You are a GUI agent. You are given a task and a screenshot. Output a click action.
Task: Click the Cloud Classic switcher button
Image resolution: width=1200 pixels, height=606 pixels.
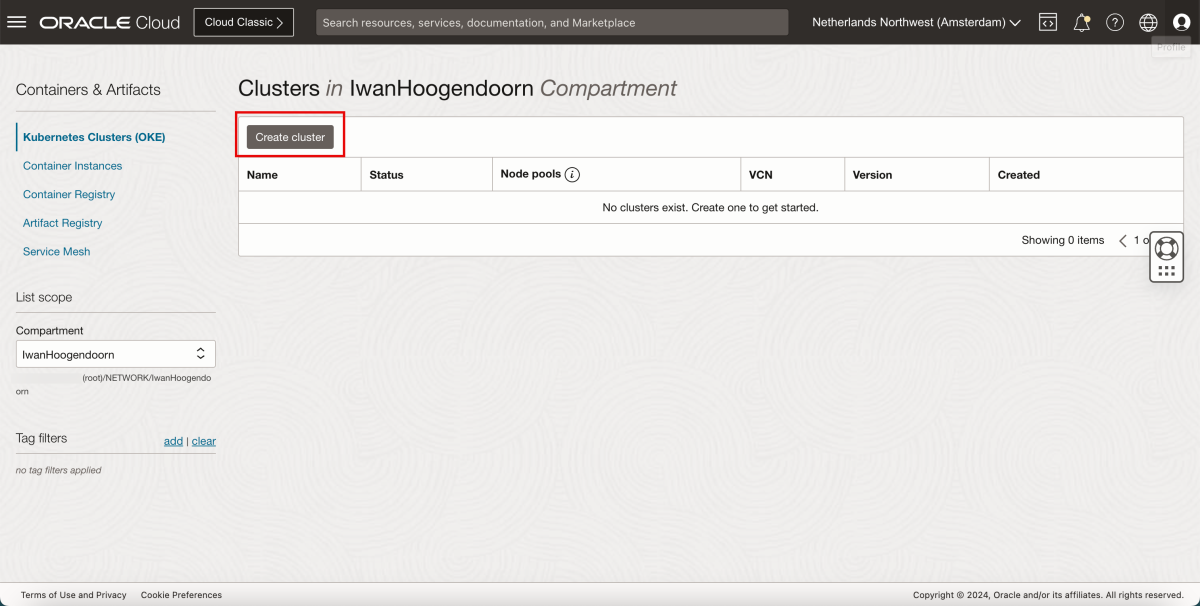(x=244, y=22)
